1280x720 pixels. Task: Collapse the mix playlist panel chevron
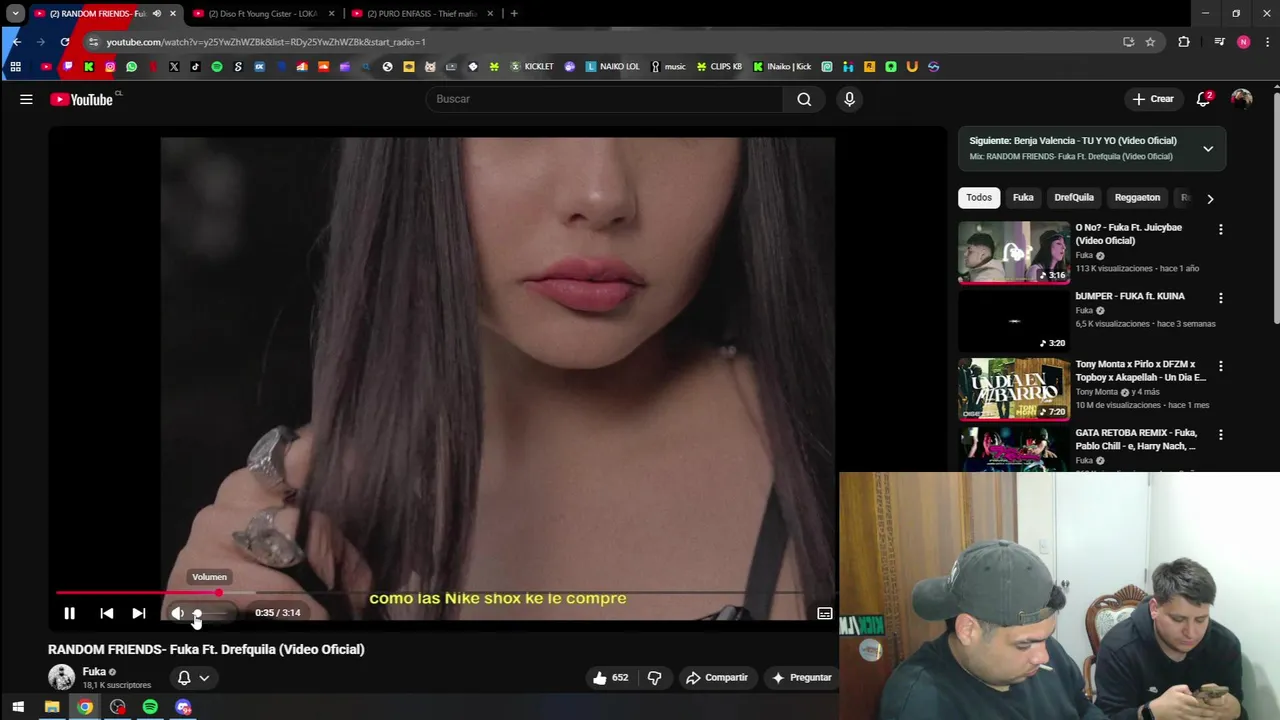coord(1208,149)
